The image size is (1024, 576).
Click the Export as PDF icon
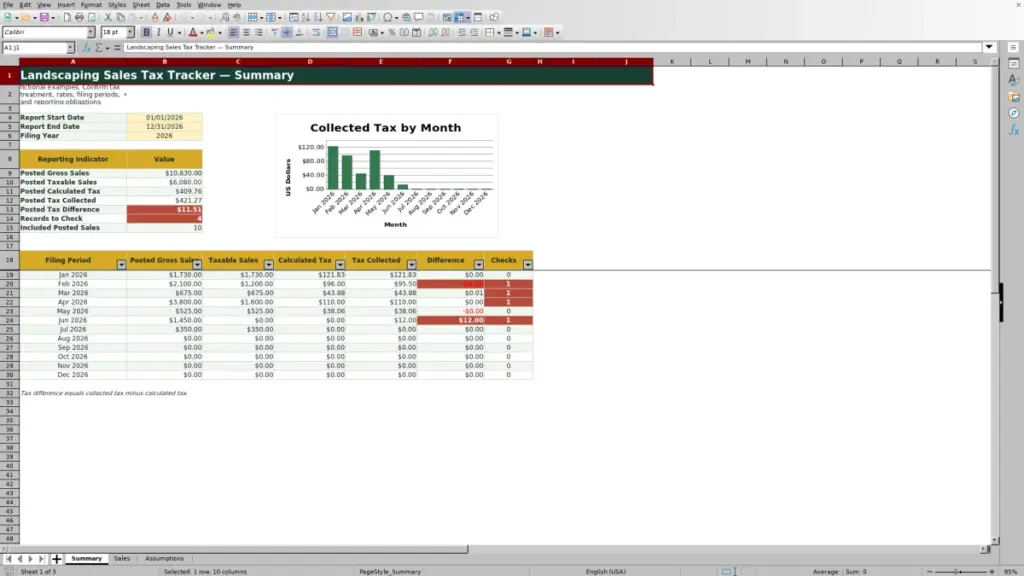coord(67,18)
